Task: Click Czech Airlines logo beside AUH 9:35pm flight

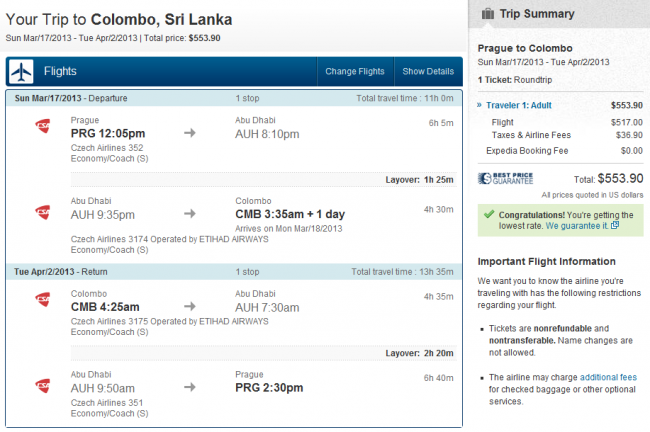Action: point(43,211)
